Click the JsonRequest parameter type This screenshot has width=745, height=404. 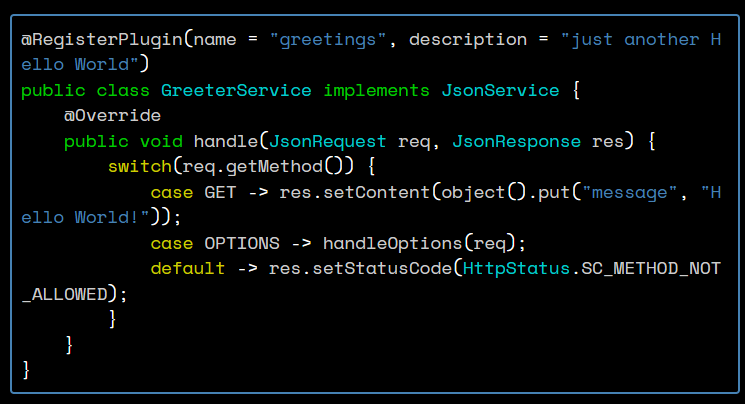(328, 142)
